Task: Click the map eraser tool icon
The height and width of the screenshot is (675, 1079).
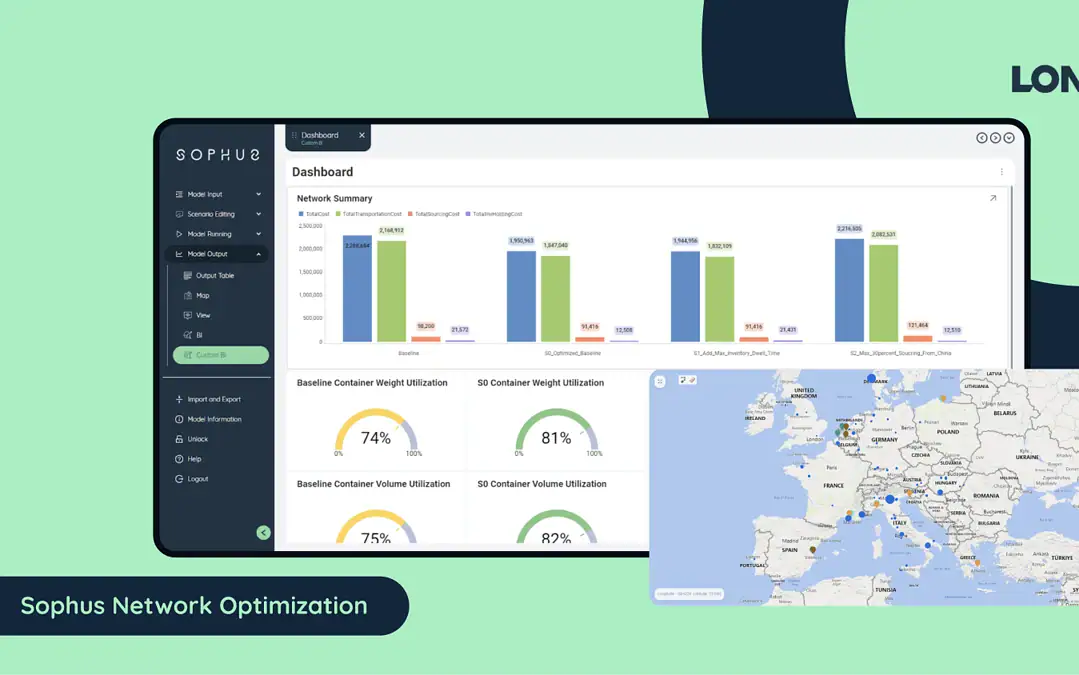Action: point(692,380)
